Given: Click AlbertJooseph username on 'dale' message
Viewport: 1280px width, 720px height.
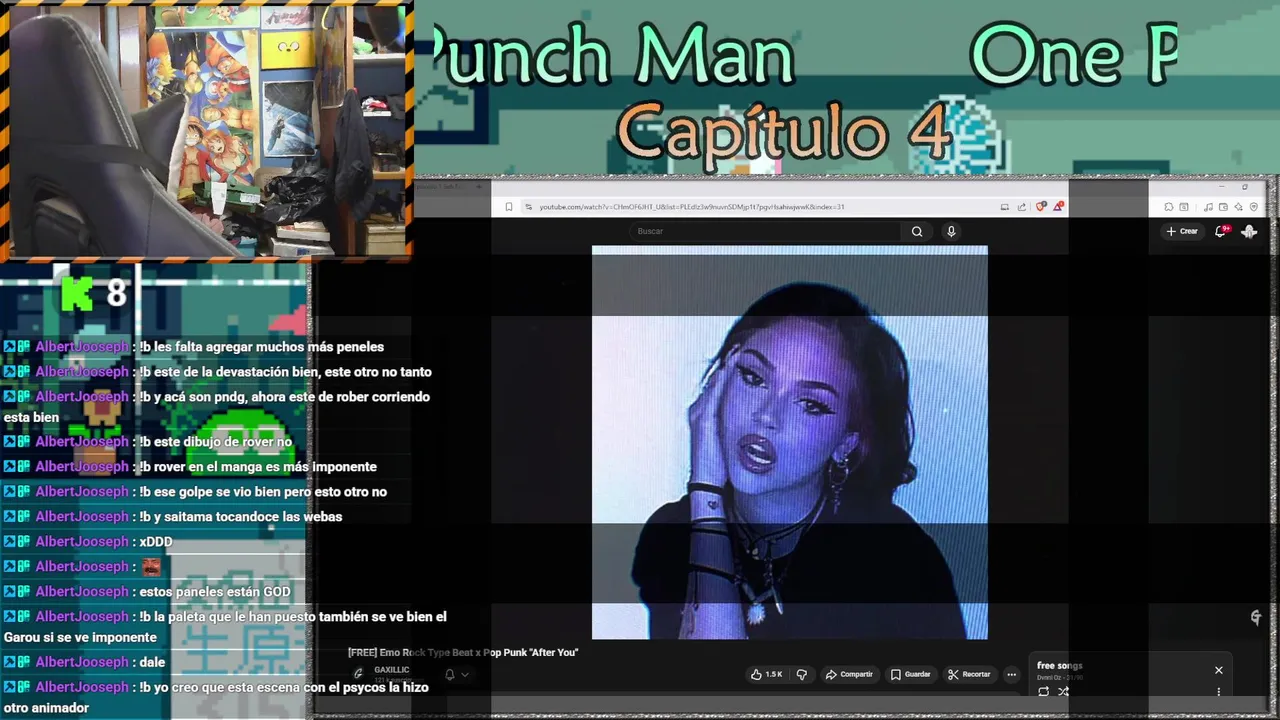Looking at the screenshot, I should point(82,662).
